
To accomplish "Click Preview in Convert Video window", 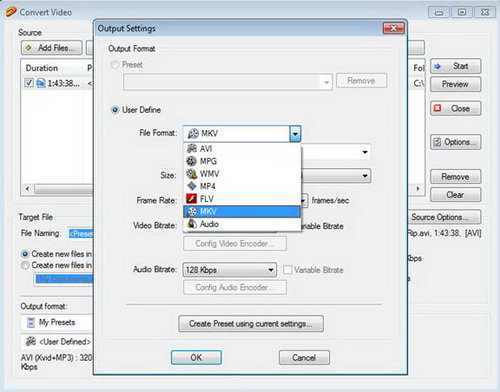I will pyautogui.click(x=455, y=84).
